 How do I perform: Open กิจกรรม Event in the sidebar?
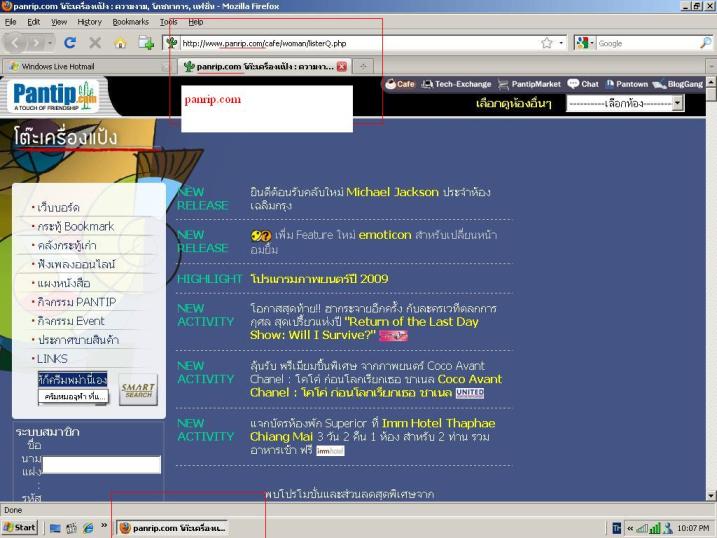[70, 321]
